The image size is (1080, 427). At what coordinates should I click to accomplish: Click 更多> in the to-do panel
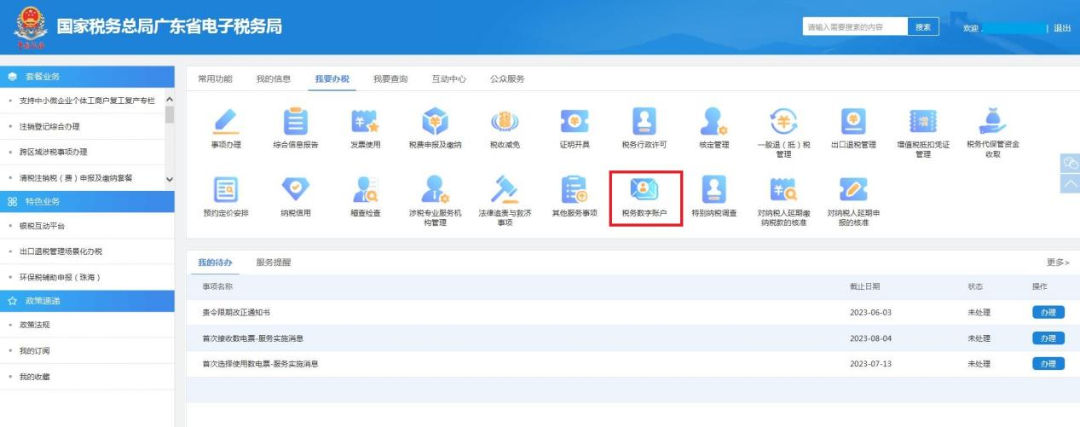point(1058,262)
